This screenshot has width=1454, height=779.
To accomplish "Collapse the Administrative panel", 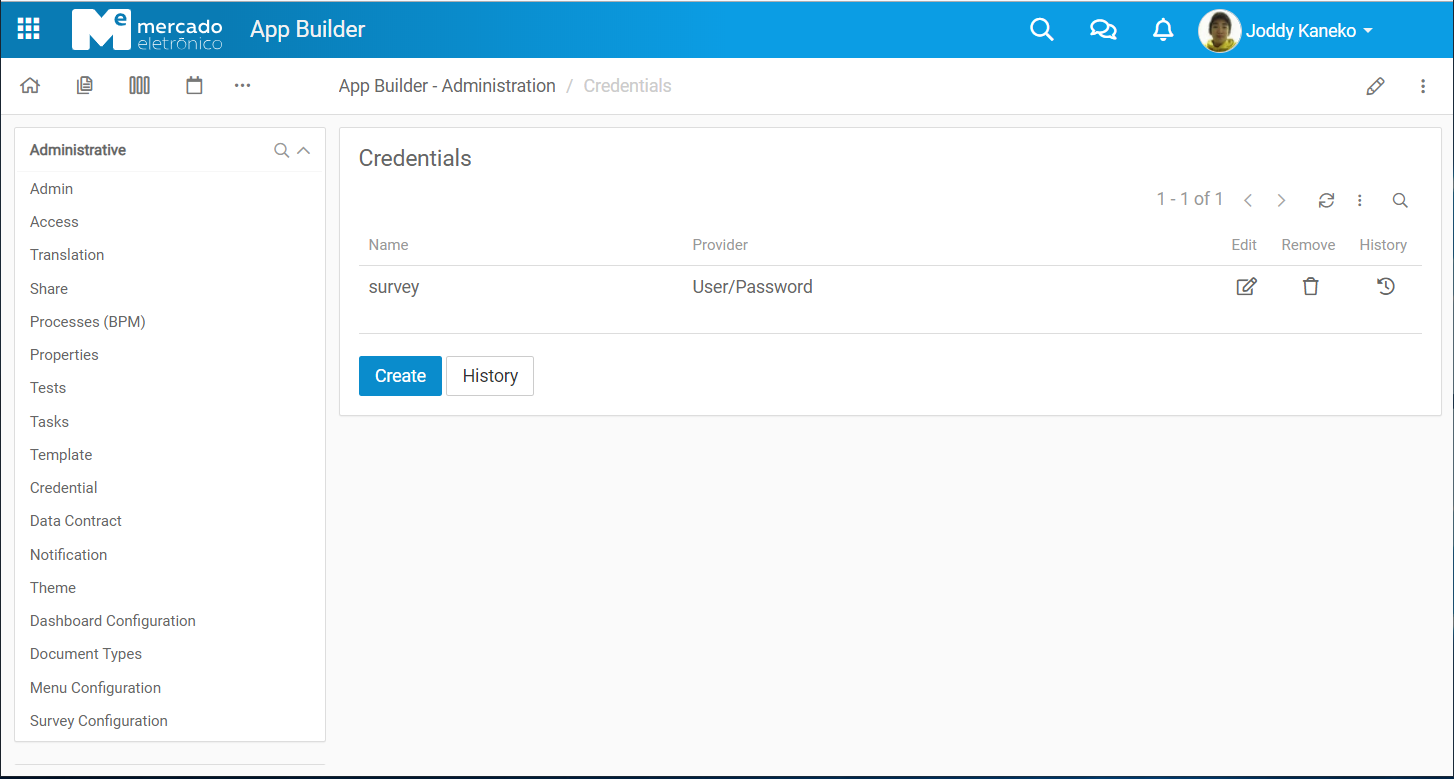I will (304, 150).
